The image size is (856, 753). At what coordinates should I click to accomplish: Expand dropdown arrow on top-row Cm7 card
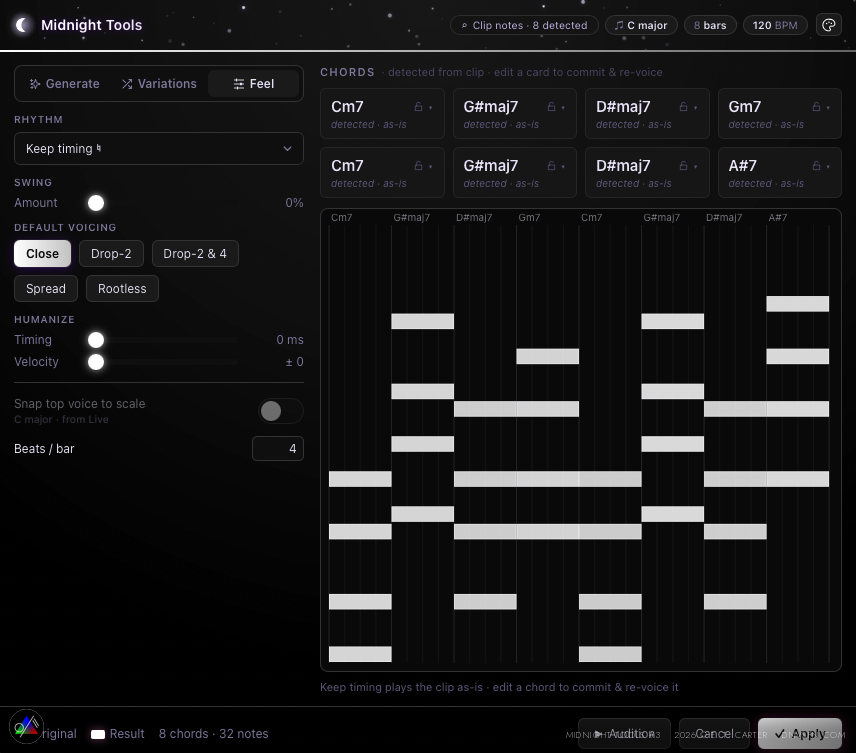[x=431, y=108]
